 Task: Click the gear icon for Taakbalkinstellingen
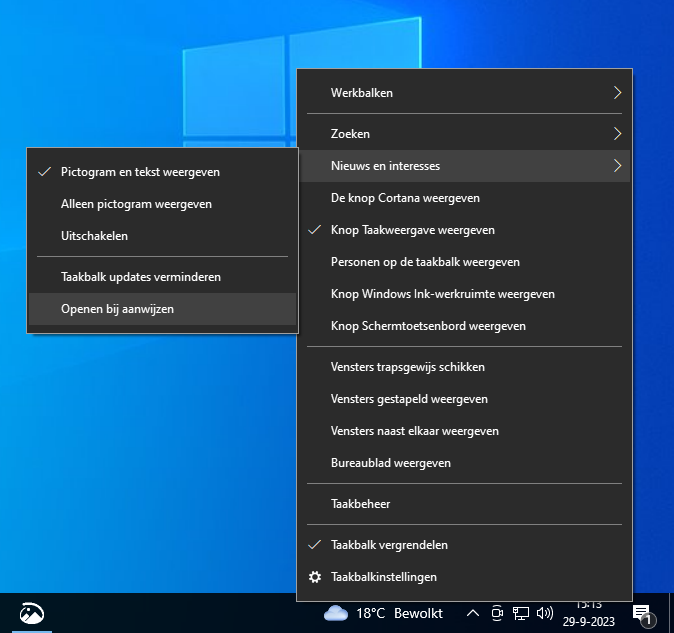click(x=315, y=577)
